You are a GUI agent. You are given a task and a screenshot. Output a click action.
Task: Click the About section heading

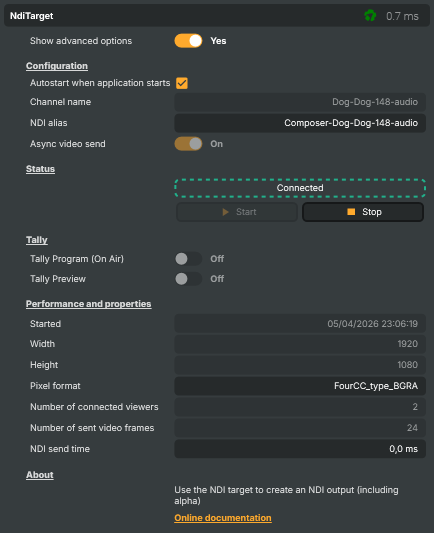pos(40,475)
